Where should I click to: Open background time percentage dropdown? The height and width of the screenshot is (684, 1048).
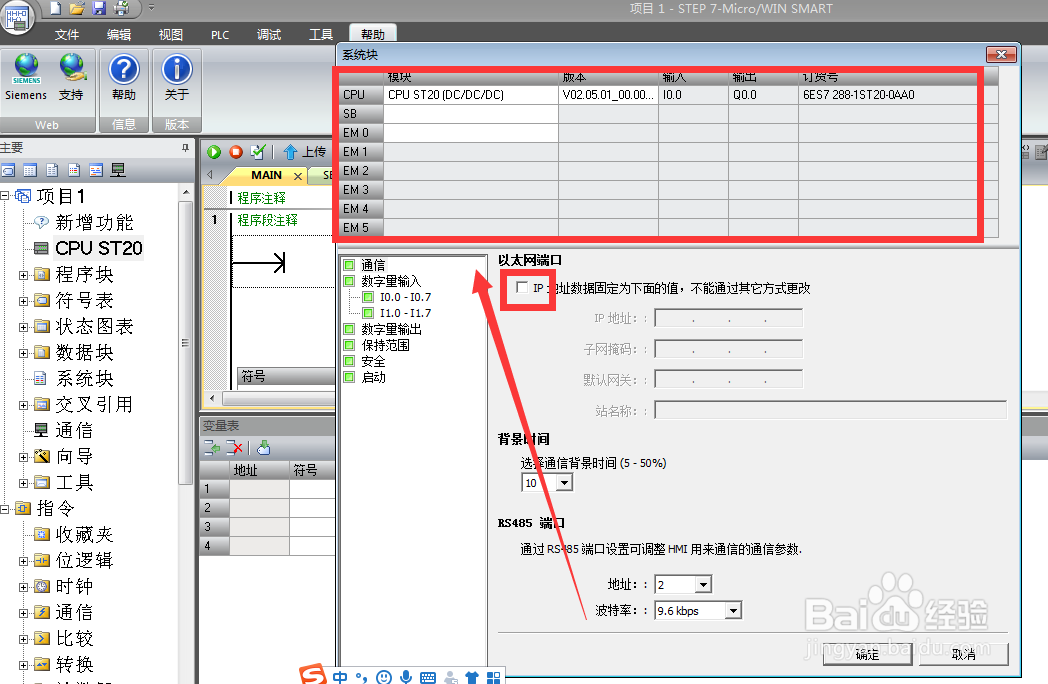pyautogui.click(x=564, y=483)
